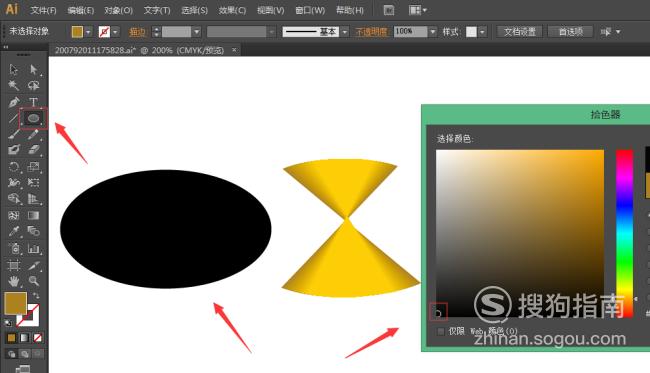Open the 窗口(W) menu
This screenshot has height=373, width=650.
point(310,10)
